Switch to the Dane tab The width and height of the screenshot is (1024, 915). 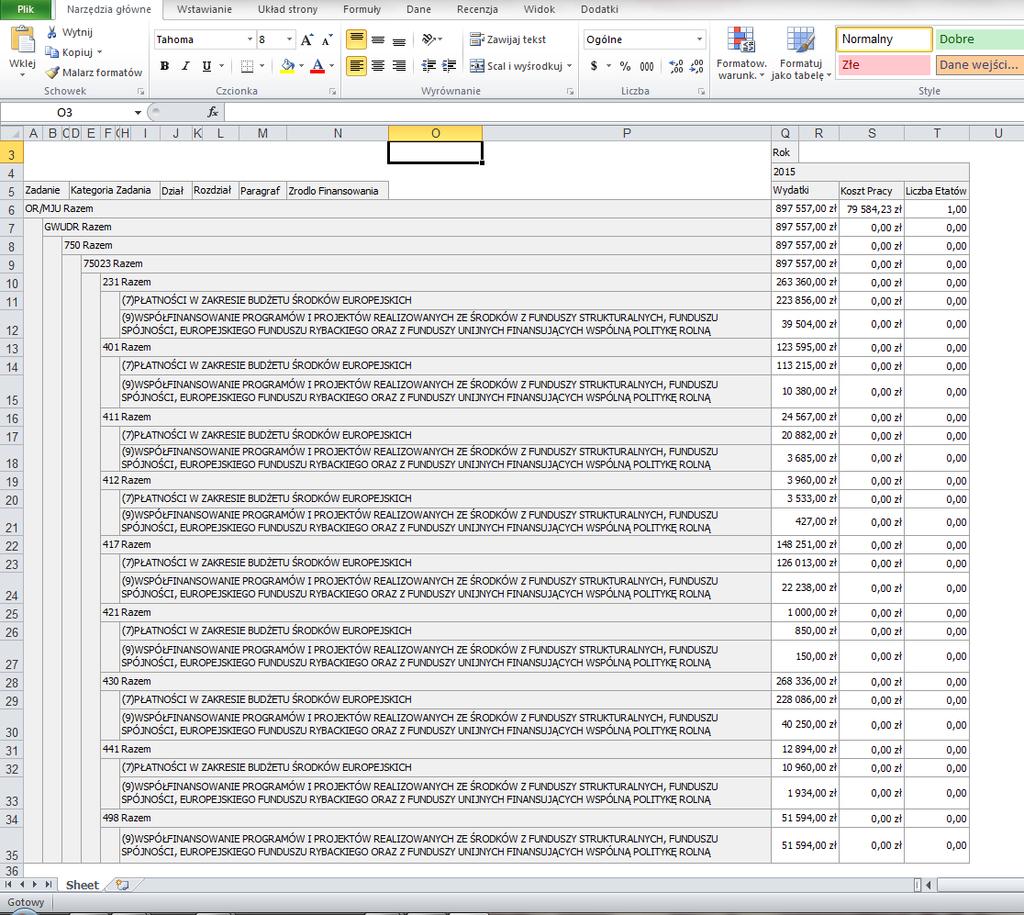[x=419, y=9]
